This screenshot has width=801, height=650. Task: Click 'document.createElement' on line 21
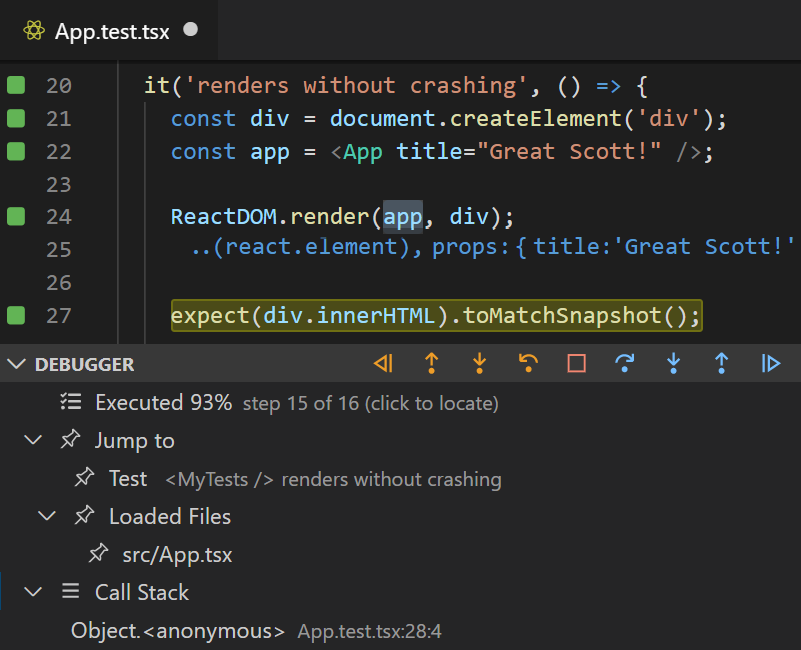point(475,119)
